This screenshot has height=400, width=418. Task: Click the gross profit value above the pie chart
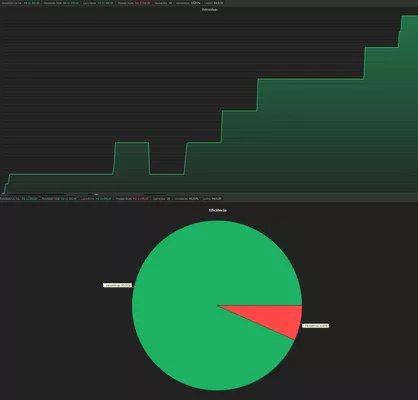click(103, 199)
